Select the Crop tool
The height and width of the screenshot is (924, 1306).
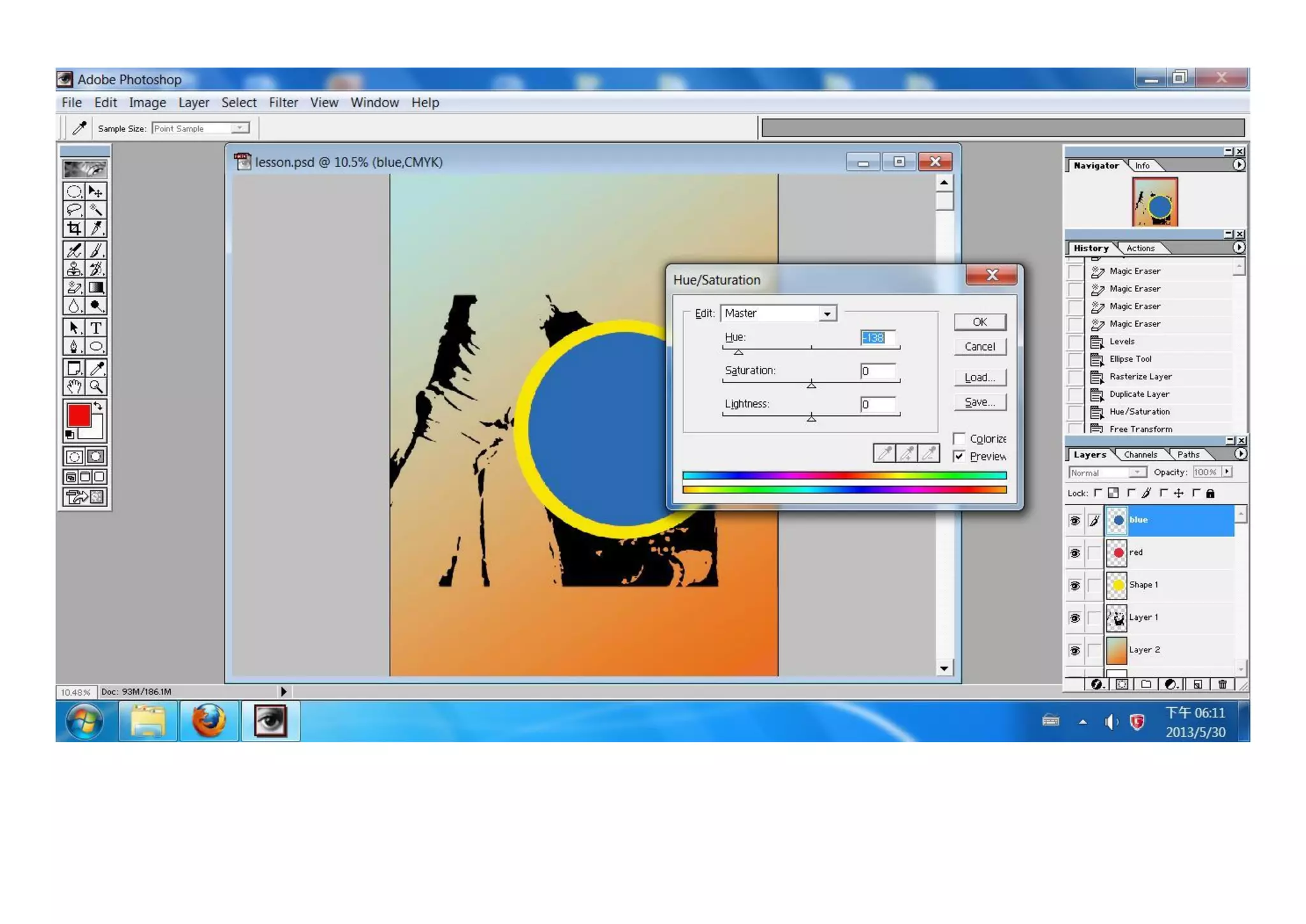point(74,228)
